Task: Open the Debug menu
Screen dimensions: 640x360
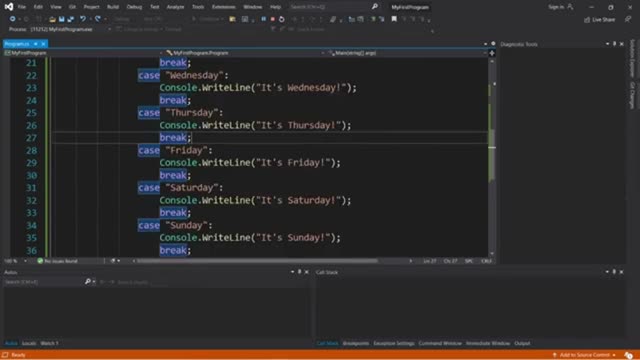Action: click(x=134, y=7)
